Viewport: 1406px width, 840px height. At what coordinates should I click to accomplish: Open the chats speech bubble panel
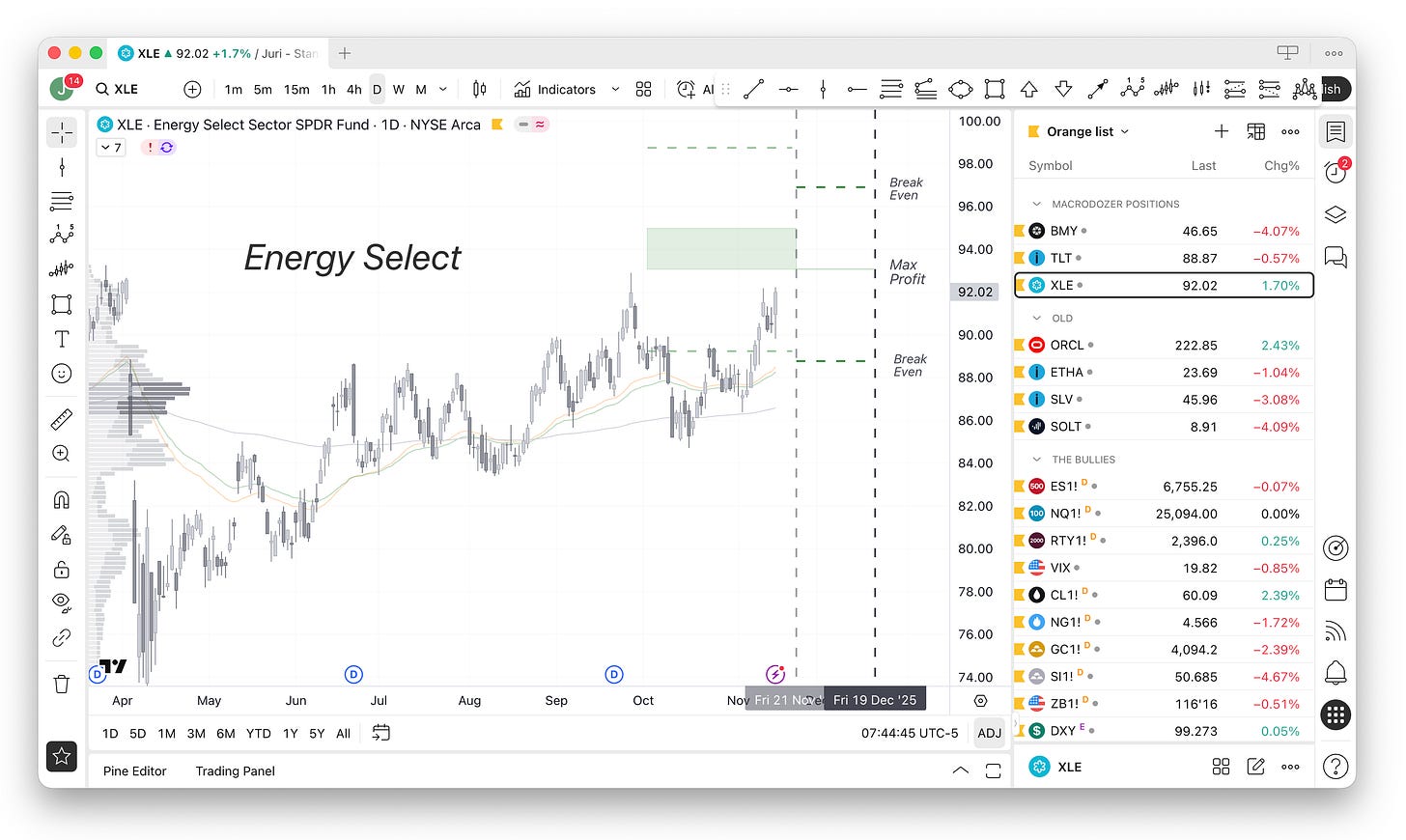point(1336,257)
